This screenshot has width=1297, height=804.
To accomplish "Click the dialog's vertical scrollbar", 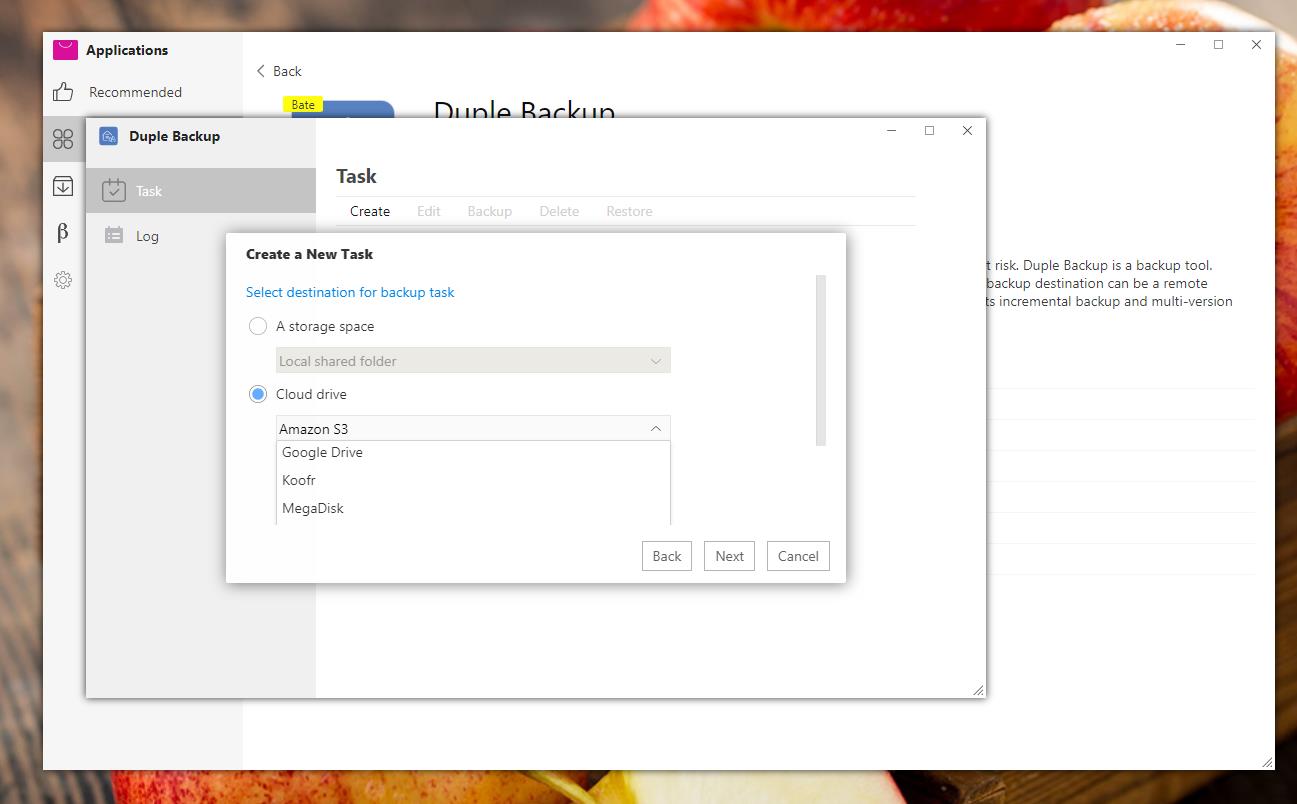I will [821, 360].
